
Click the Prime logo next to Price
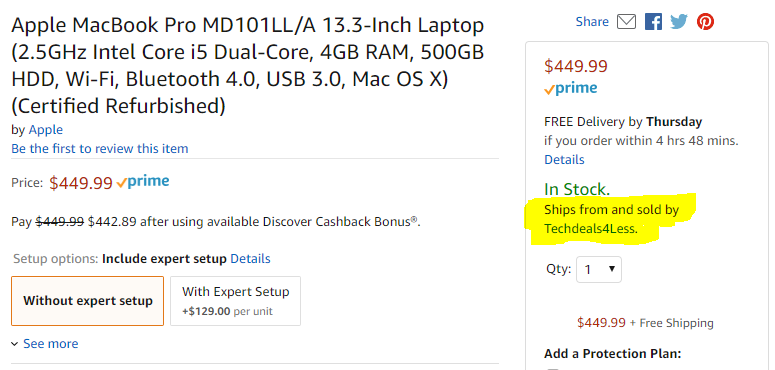(x=143, y=182)
